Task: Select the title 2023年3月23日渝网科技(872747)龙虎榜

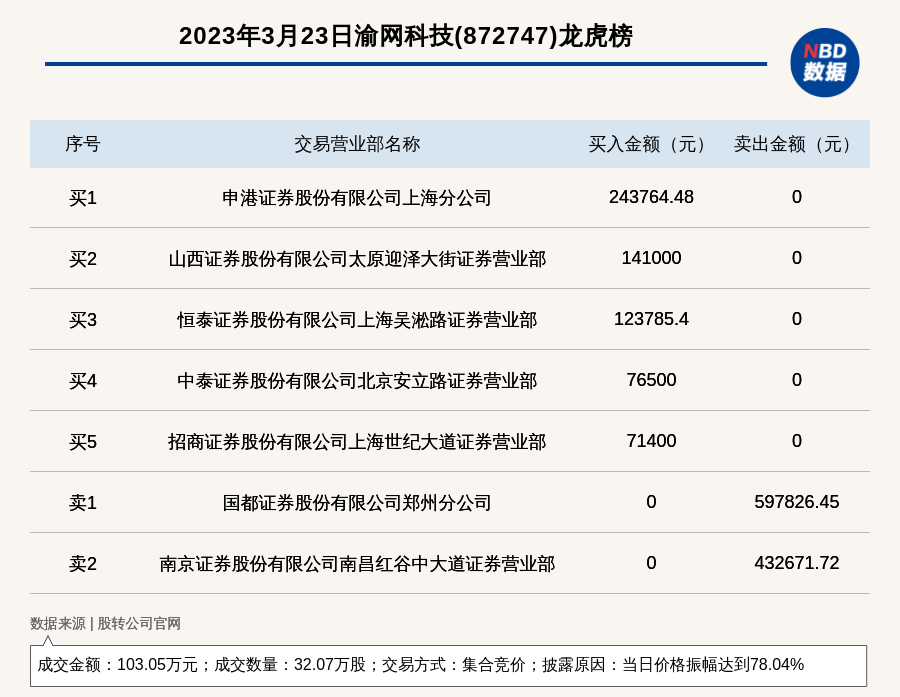Action: click(x=405, y=36)
